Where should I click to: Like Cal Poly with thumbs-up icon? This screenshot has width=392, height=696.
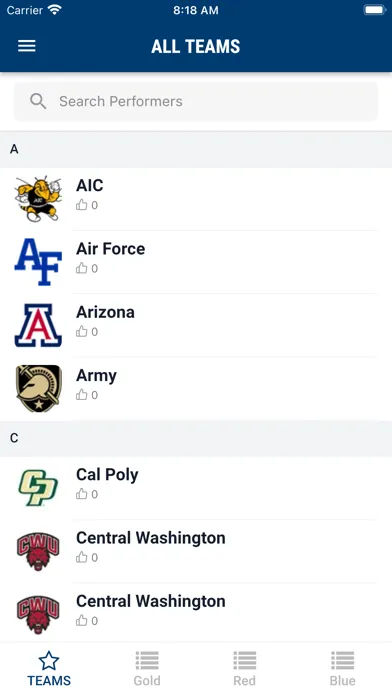click(x=82, y=494)
